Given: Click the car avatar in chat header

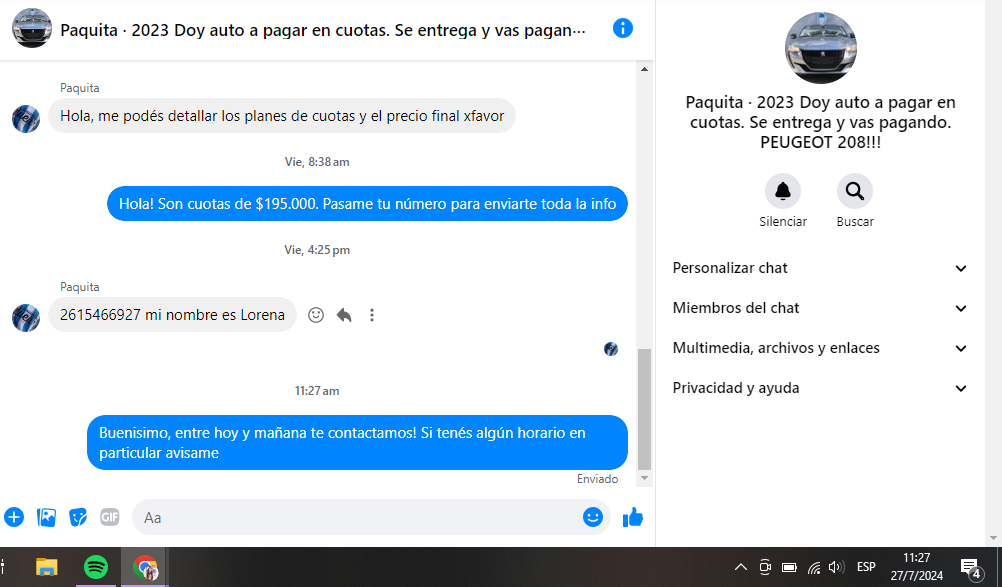Looking at the screenshot, I should 31,28.
